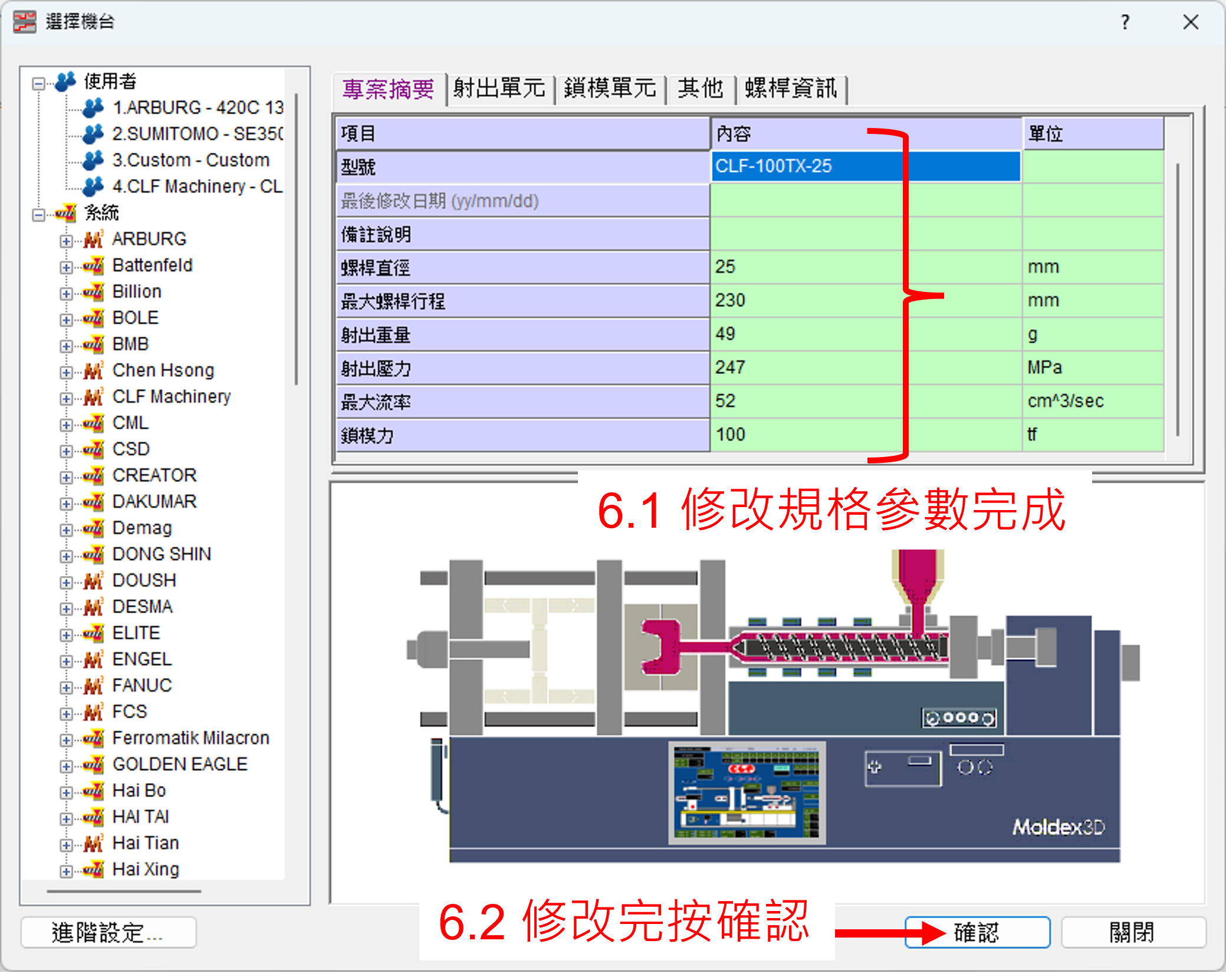Image resolution: width=1226 pixels, height=980 pixels.
Task: Click the Battenfeld manufacturer icon
Action: (93, 265)
